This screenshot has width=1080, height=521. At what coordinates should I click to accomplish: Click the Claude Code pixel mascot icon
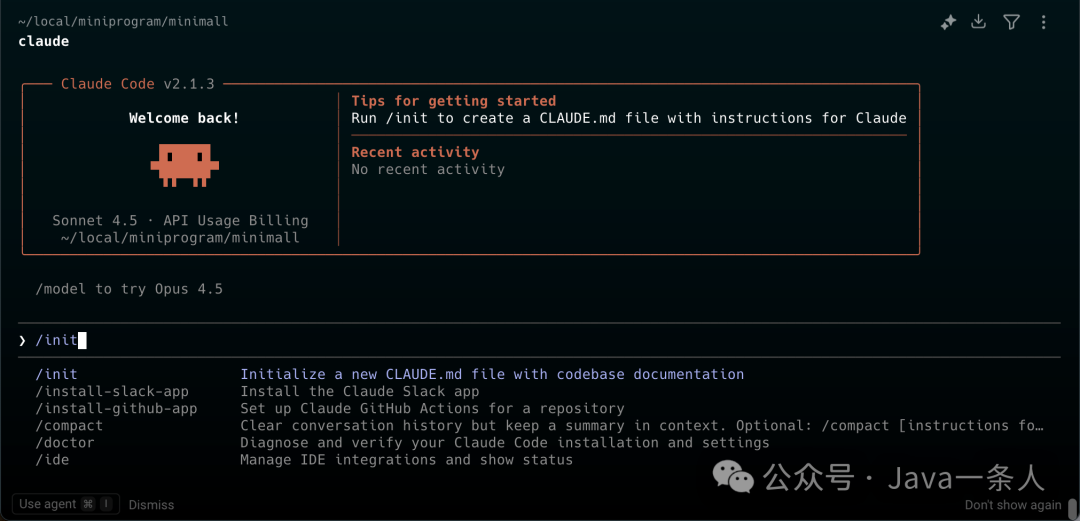(184, 165)
